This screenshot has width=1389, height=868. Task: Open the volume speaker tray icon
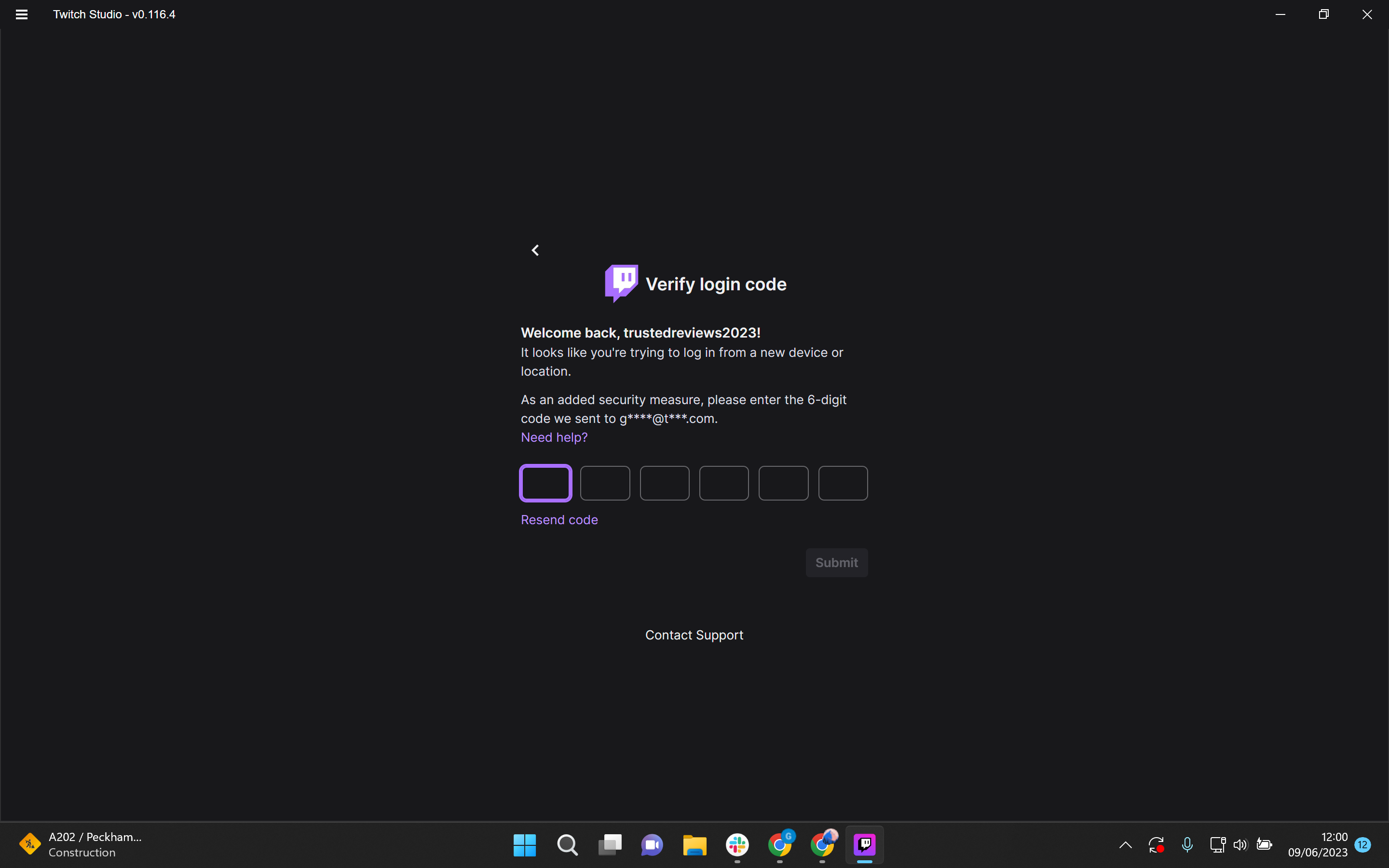(x=1240, y=845)
